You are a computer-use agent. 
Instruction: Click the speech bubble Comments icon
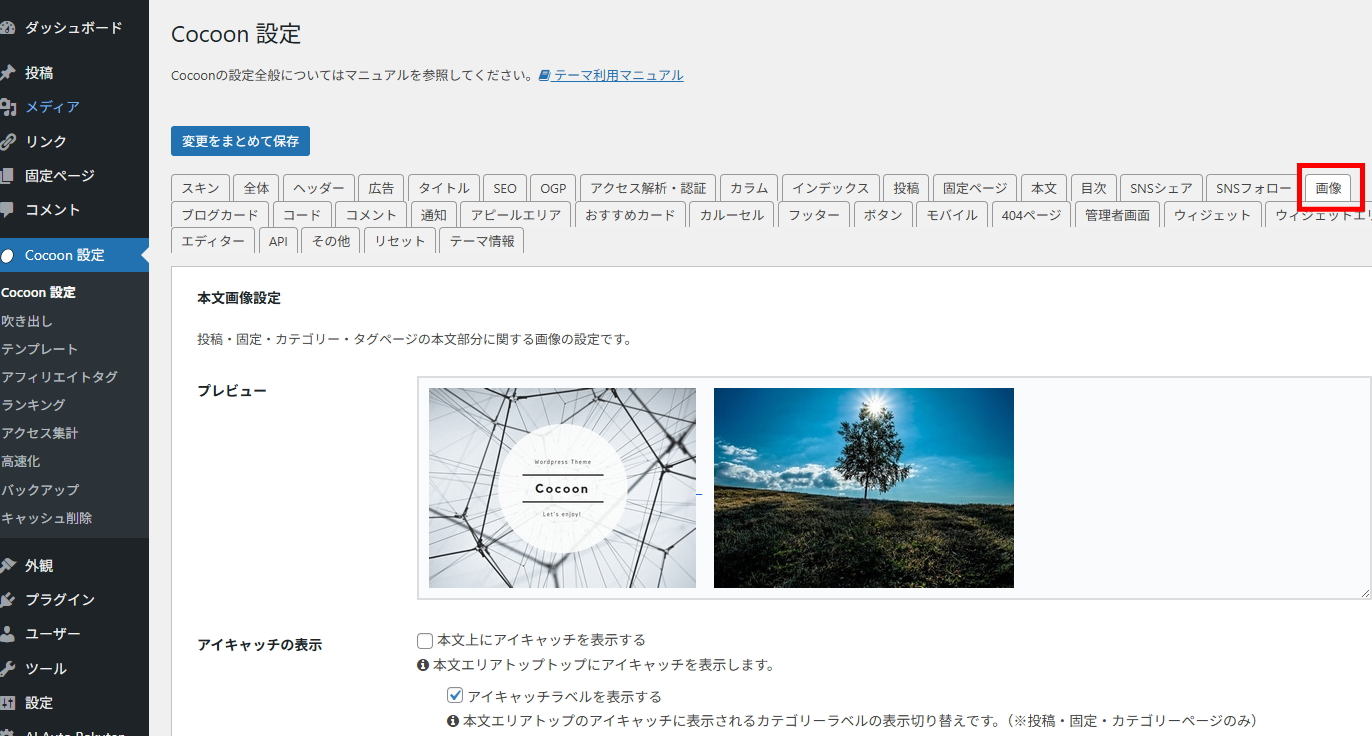tap(7, 210)
